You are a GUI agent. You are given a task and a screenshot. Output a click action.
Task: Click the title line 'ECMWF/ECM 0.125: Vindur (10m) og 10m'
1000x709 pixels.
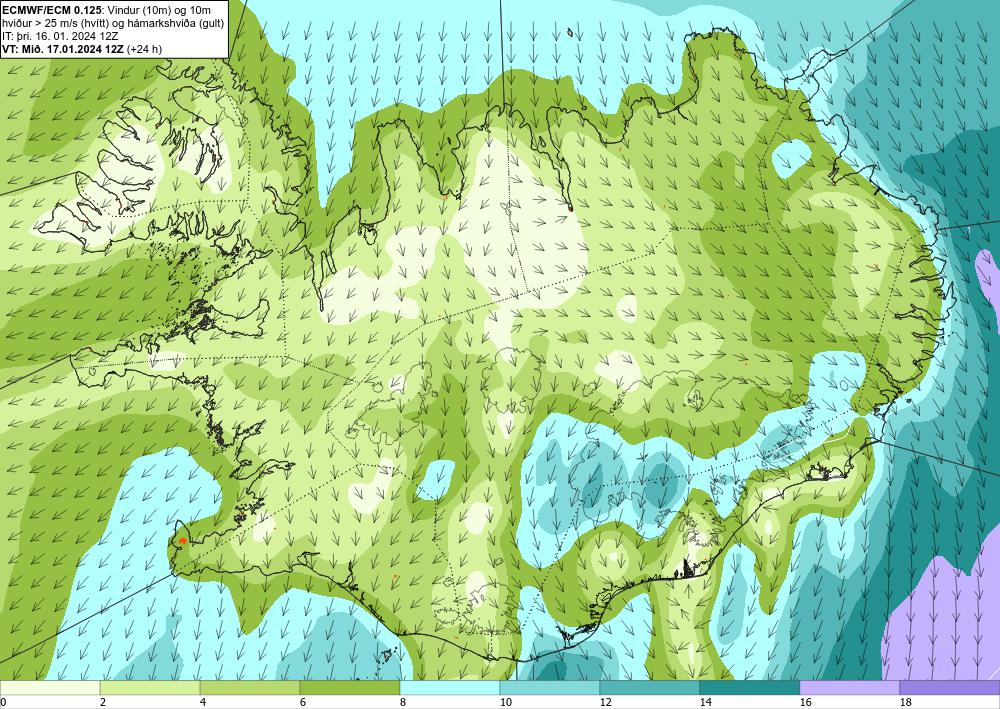tap(107, 10)
